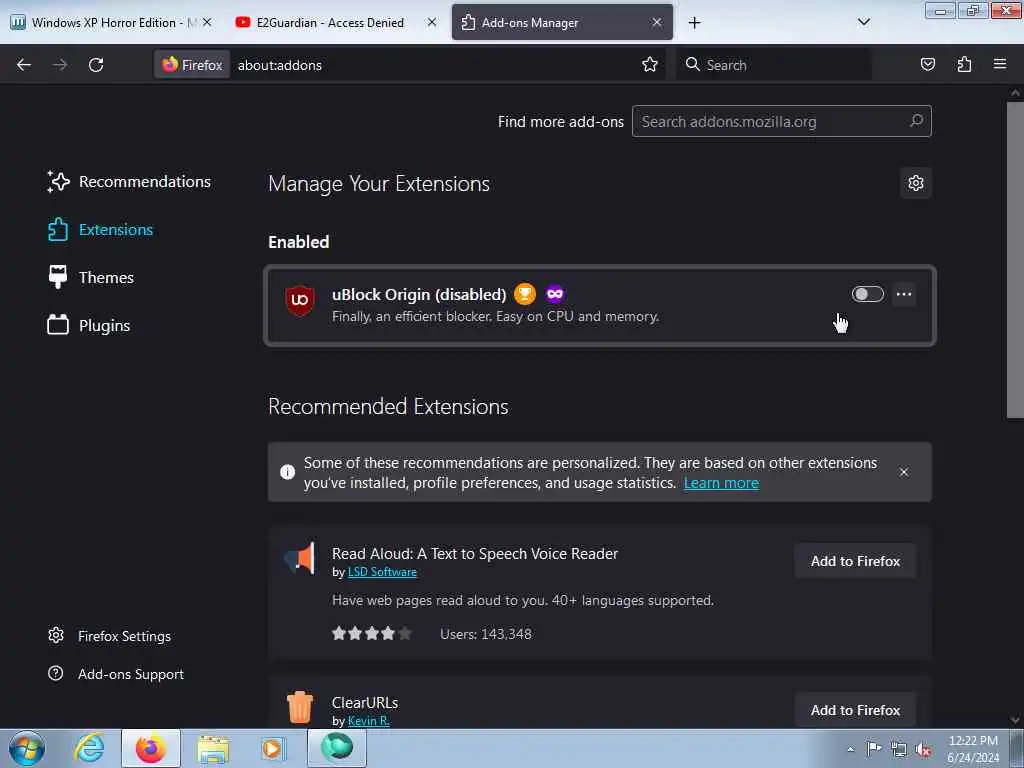Image resolution: width=1024 pixels, height=768 pixels.
Task: Select the Extensions sidebar section
Action: pyautogui.click(x=100, y=230)
